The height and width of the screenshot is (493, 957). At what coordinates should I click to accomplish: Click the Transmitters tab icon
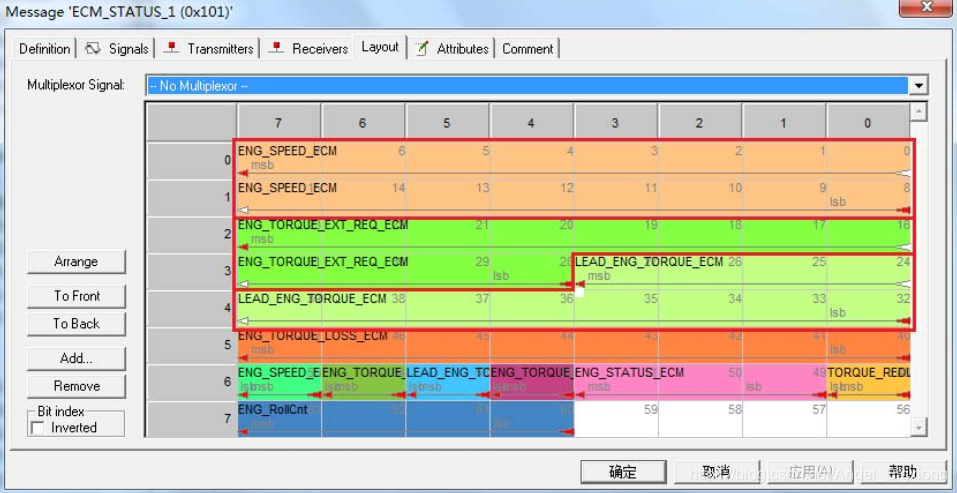tap(172, 48)
